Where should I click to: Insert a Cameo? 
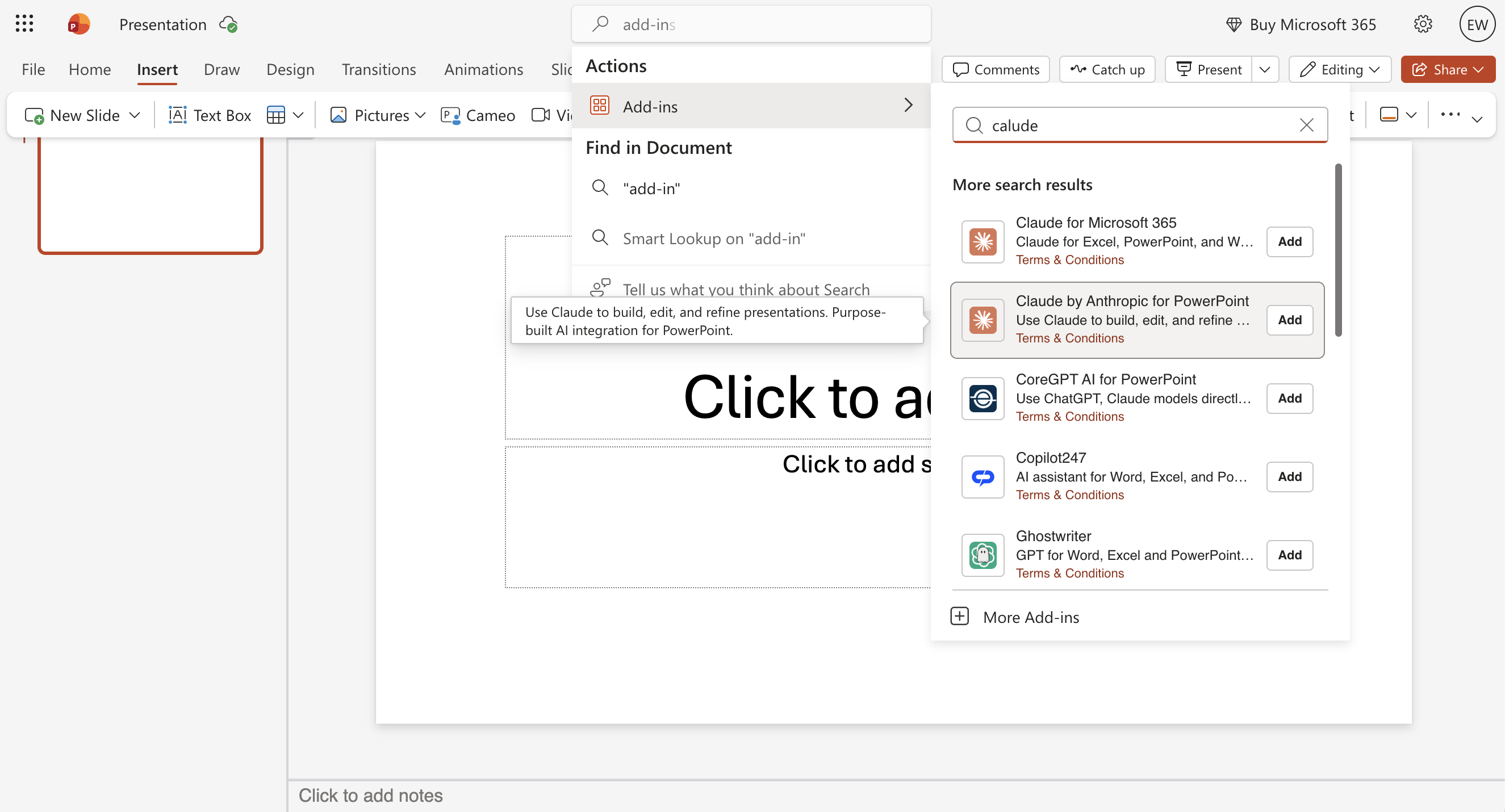tap(478, 115)
